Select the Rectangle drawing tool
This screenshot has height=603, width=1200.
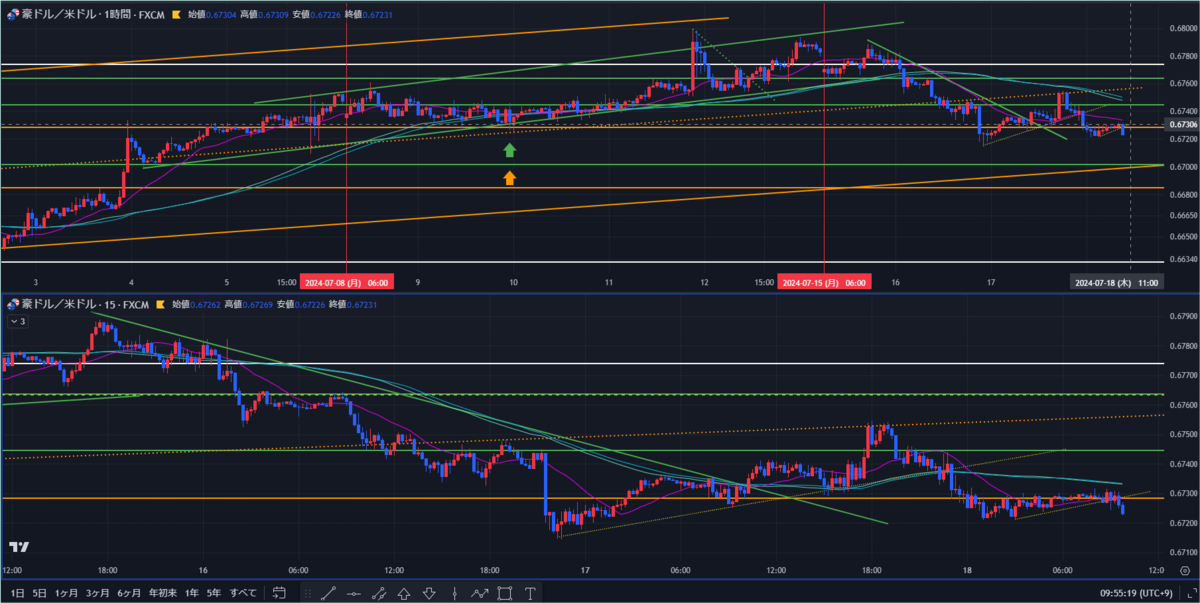(505, 593)
